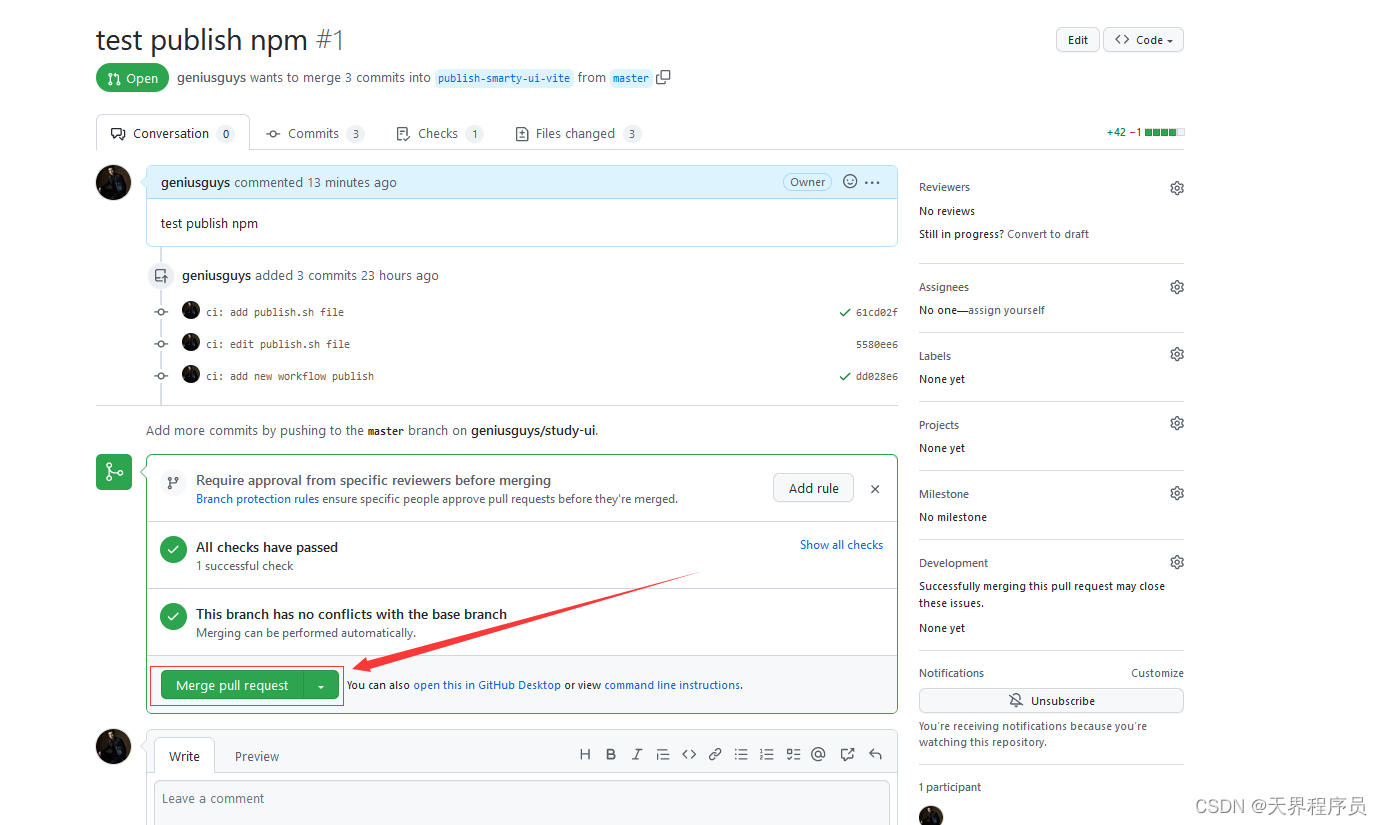
Task: Click check mark status of commit 61cd02f
Action: (x=845, y=312)
